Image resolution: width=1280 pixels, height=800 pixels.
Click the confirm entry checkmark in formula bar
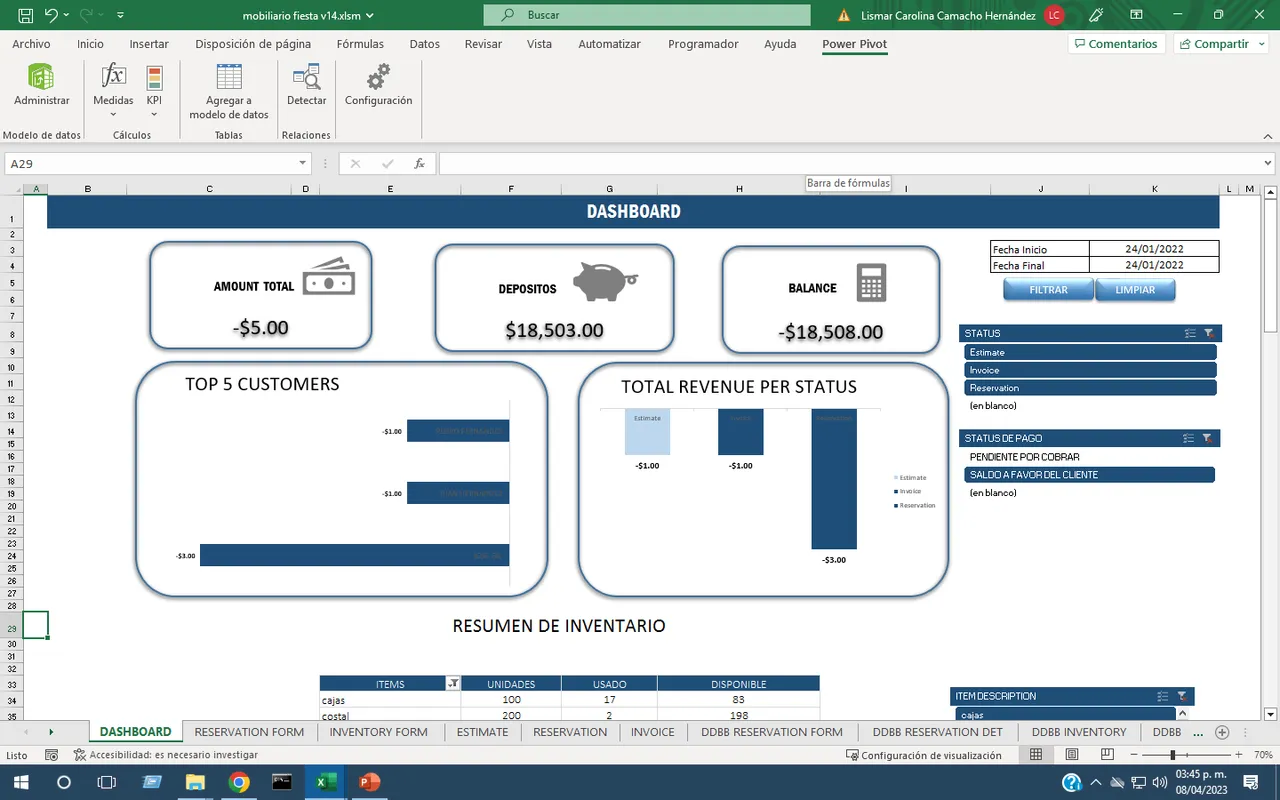point(388,164)
